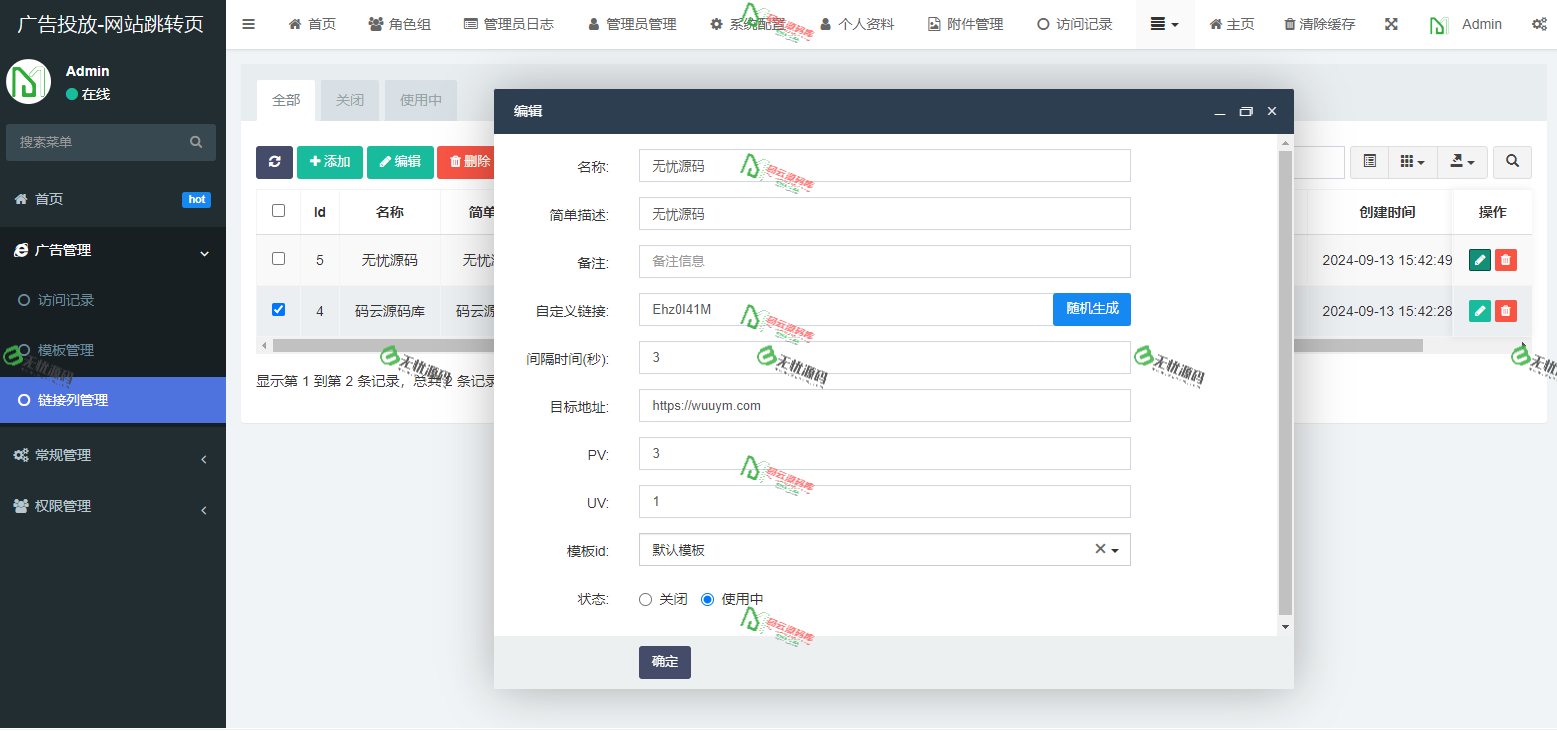The image size is (1557, 731).
Task: Switch to the 使用中 tab
Action: (420, 100)
